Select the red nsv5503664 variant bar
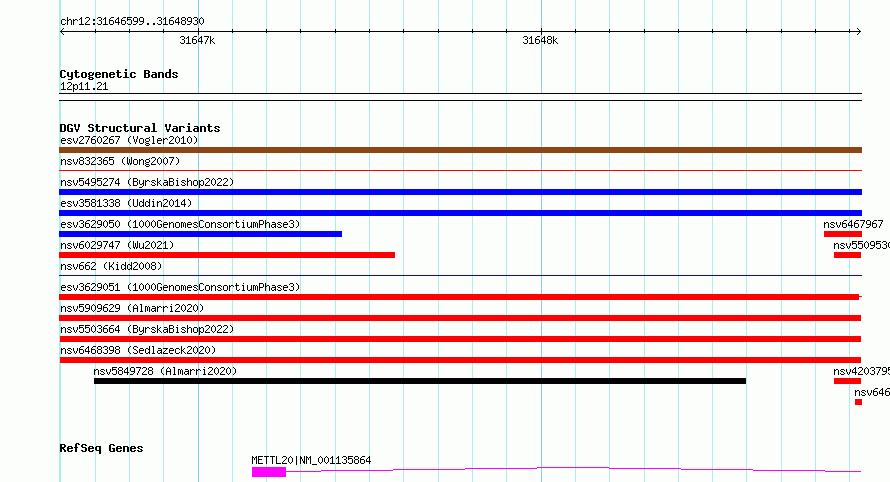The width and height of the screenshot is (890, 482). click(x=460, y=339)
